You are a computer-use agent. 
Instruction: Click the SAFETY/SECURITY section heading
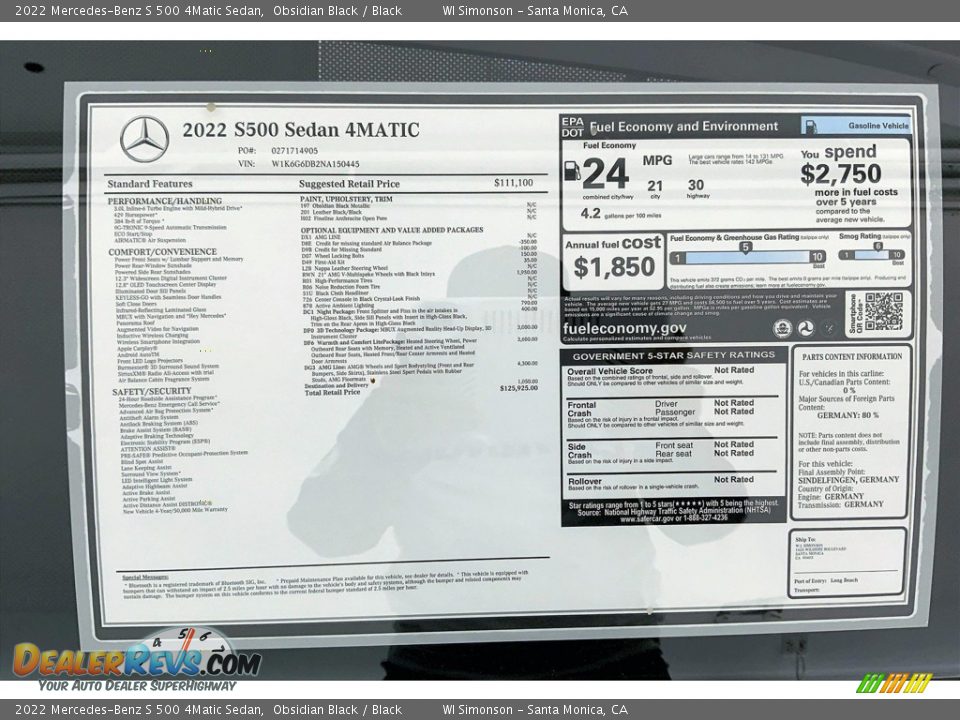(x=151, y=391)
